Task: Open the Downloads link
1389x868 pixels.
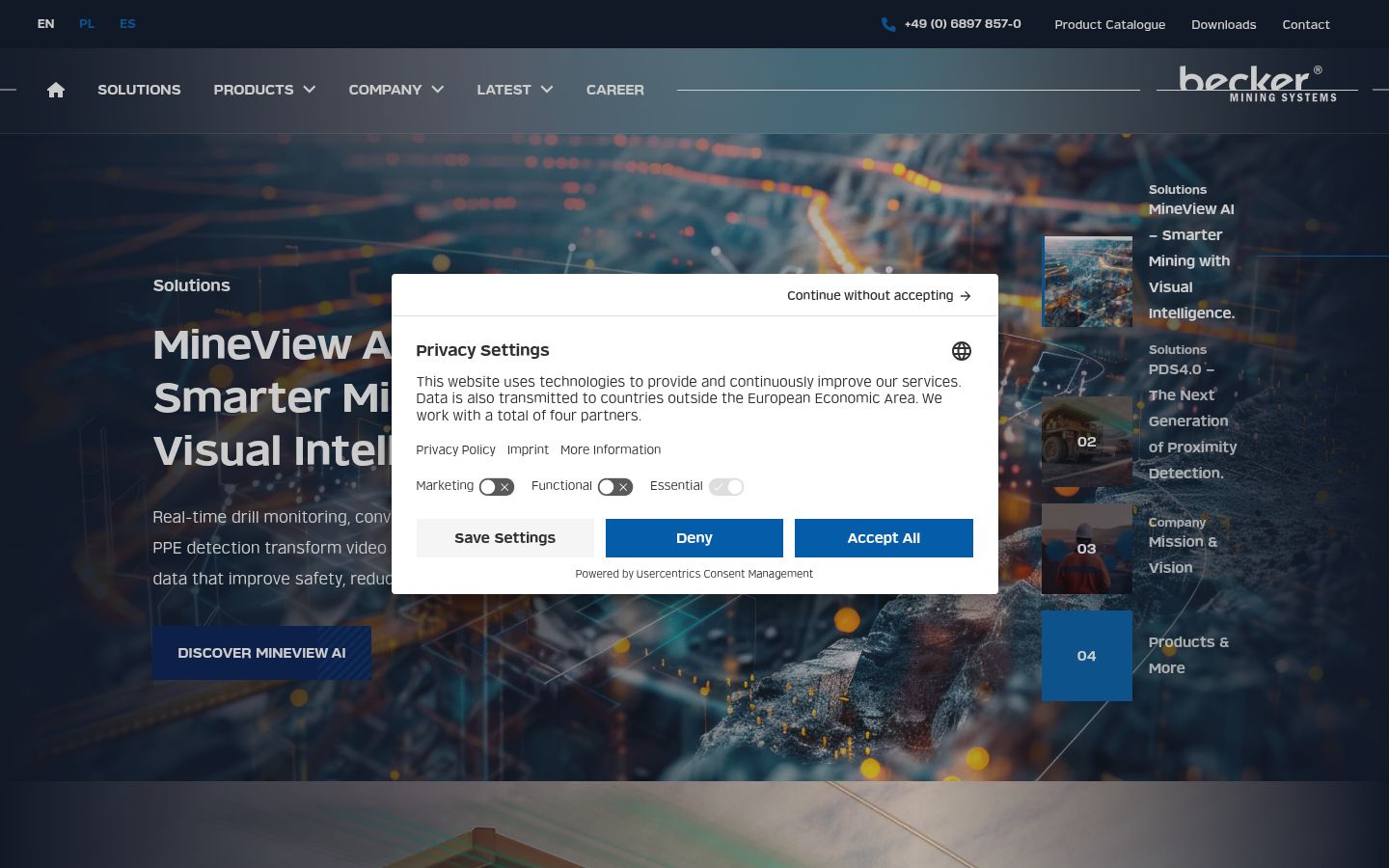Action: coord(1224,24)
